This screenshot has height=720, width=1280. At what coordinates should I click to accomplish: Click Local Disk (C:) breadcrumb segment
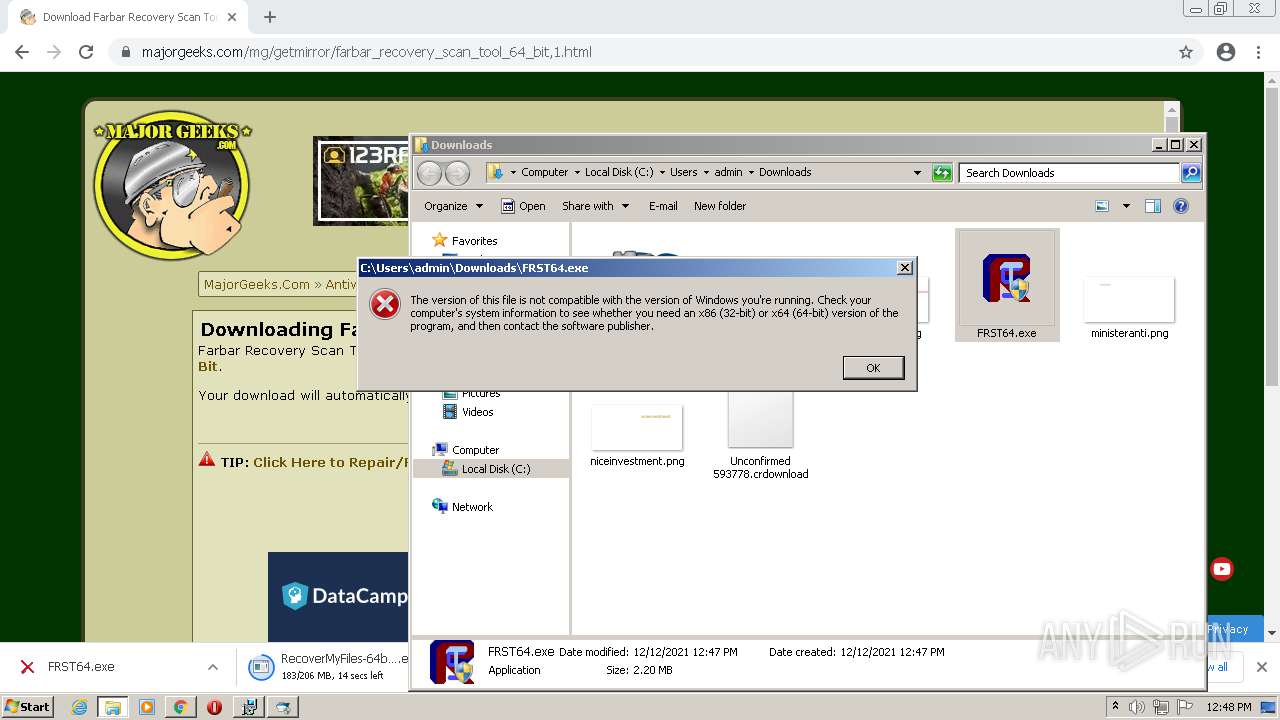(x=619, y=172)
